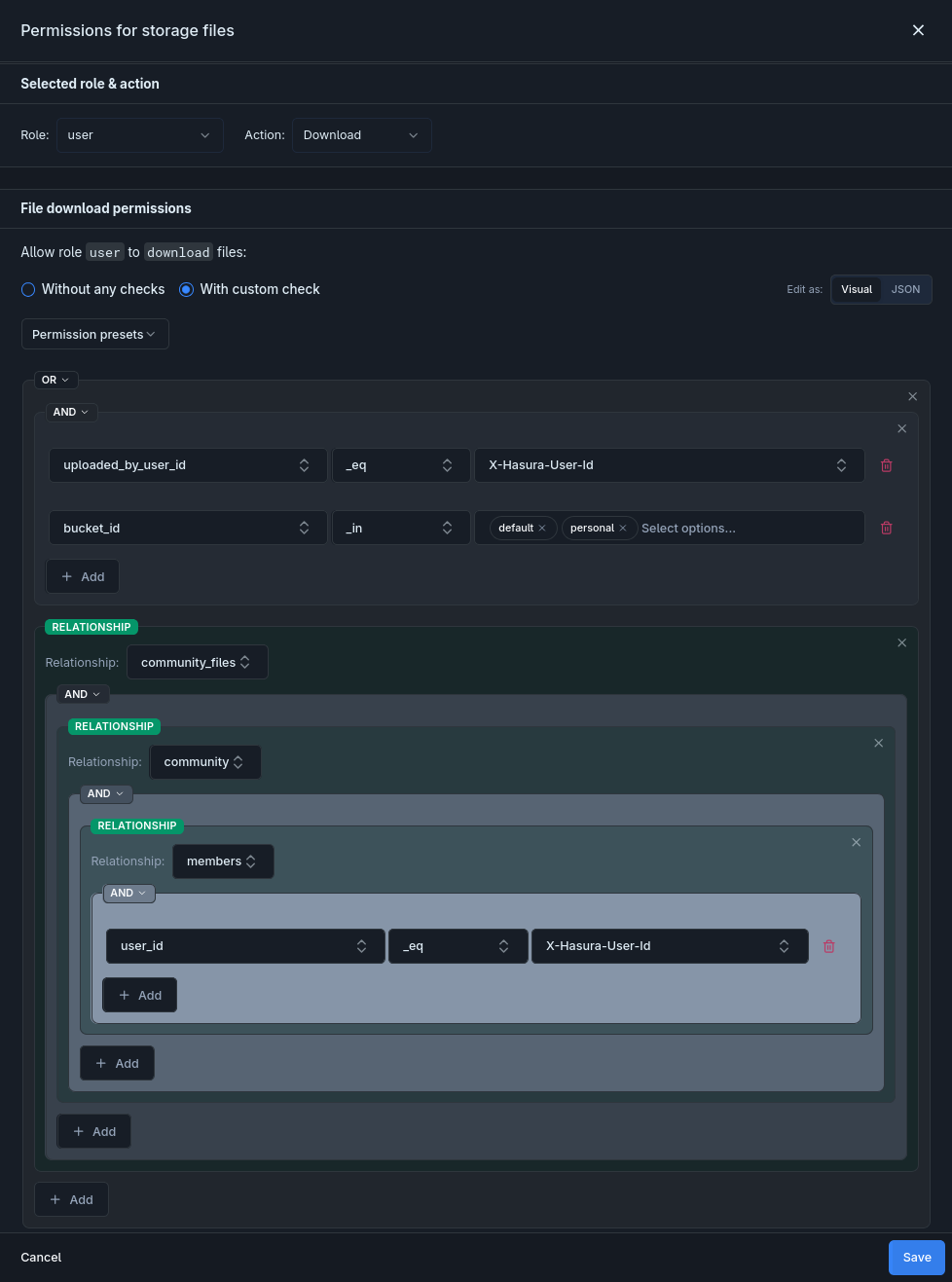Remove the 'personal' bucket tag
This screenshot has height=1282, width=952.
pos(623,528)
